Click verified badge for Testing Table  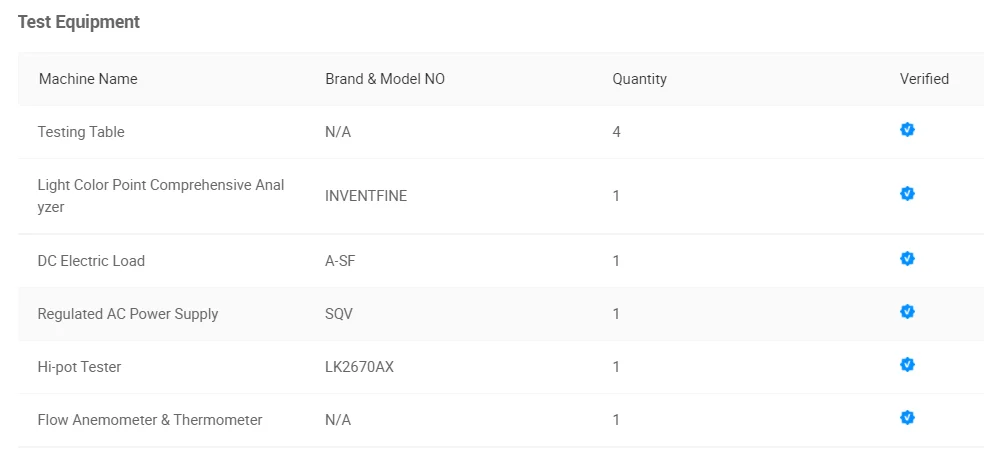point(907,130)
